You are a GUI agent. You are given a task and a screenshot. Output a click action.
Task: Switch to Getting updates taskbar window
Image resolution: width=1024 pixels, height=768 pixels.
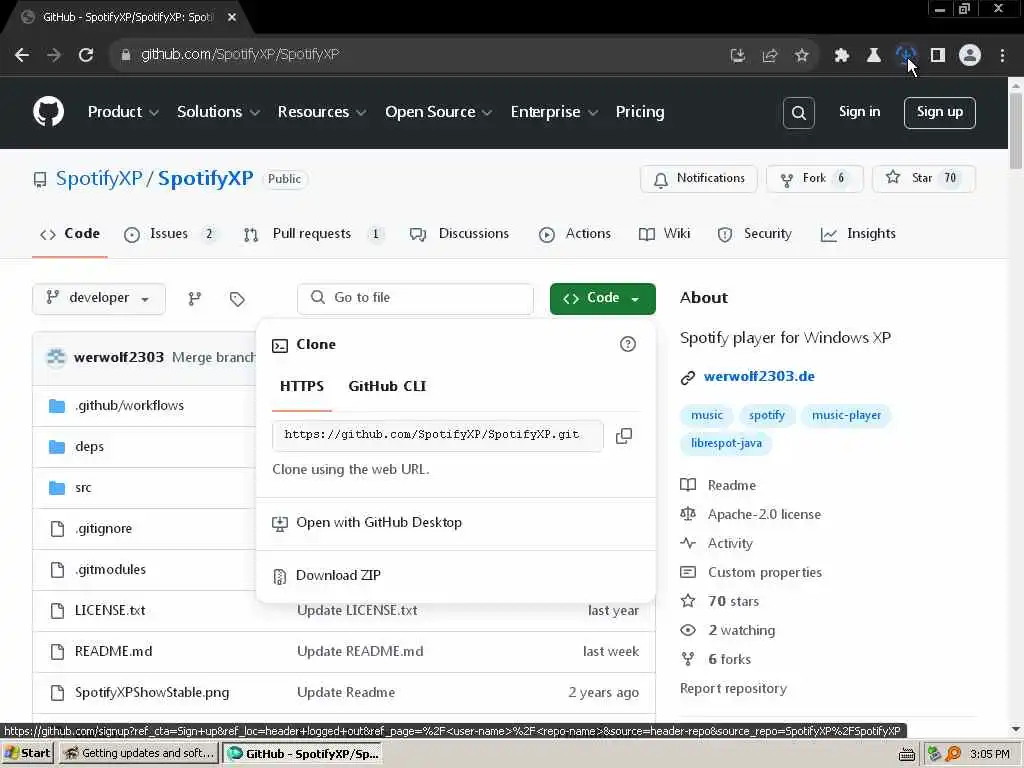pyautogui.click(x=140, y=754)
